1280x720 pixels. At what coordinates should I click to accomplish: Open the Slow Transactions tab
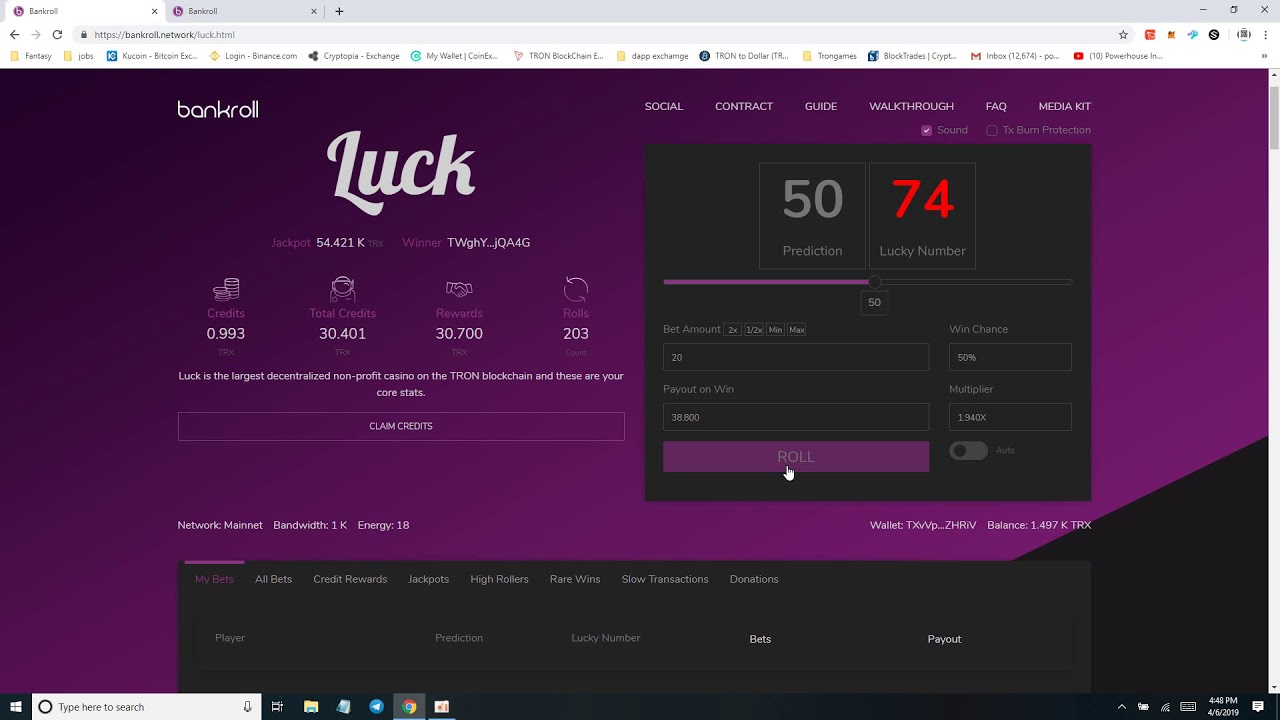(x=665, y=579)
